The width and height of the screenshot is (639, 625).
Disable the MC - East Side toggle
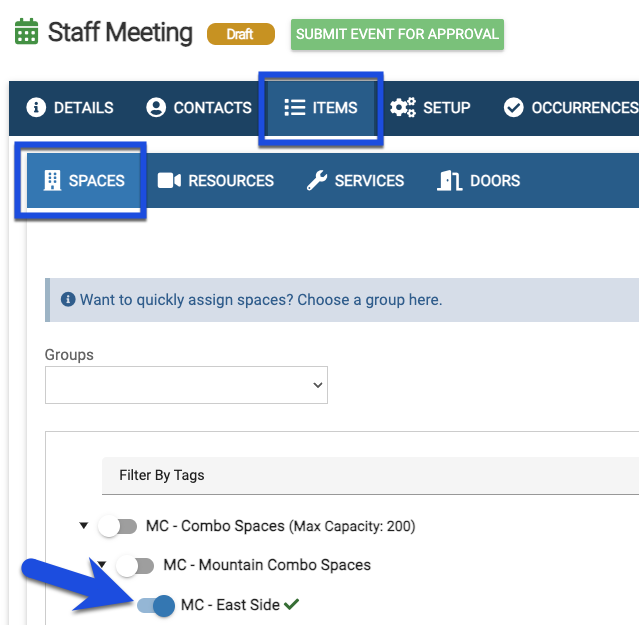[155, 605]
